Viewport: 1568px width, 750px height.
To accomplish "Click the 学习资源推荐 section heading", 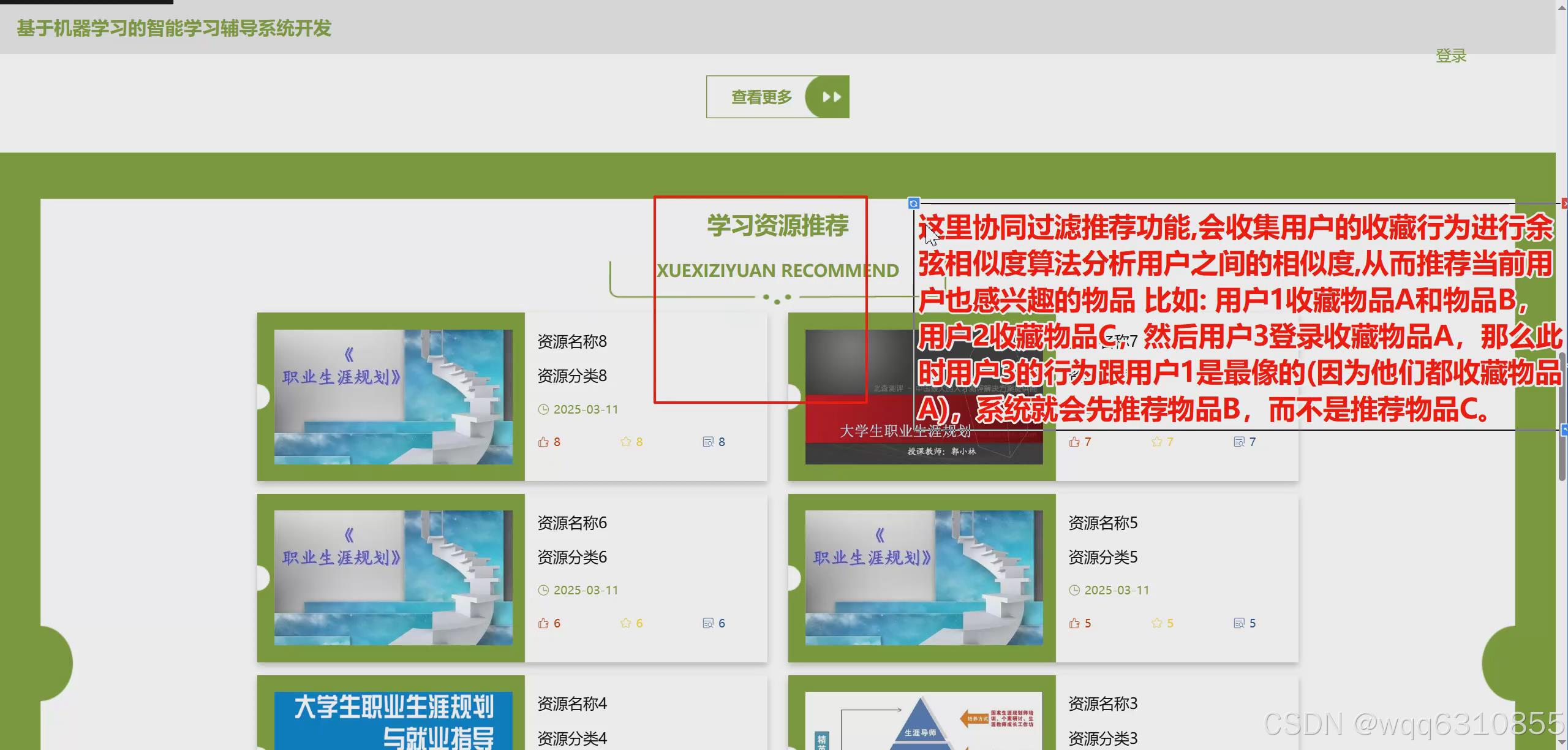I will pos(778,225).
